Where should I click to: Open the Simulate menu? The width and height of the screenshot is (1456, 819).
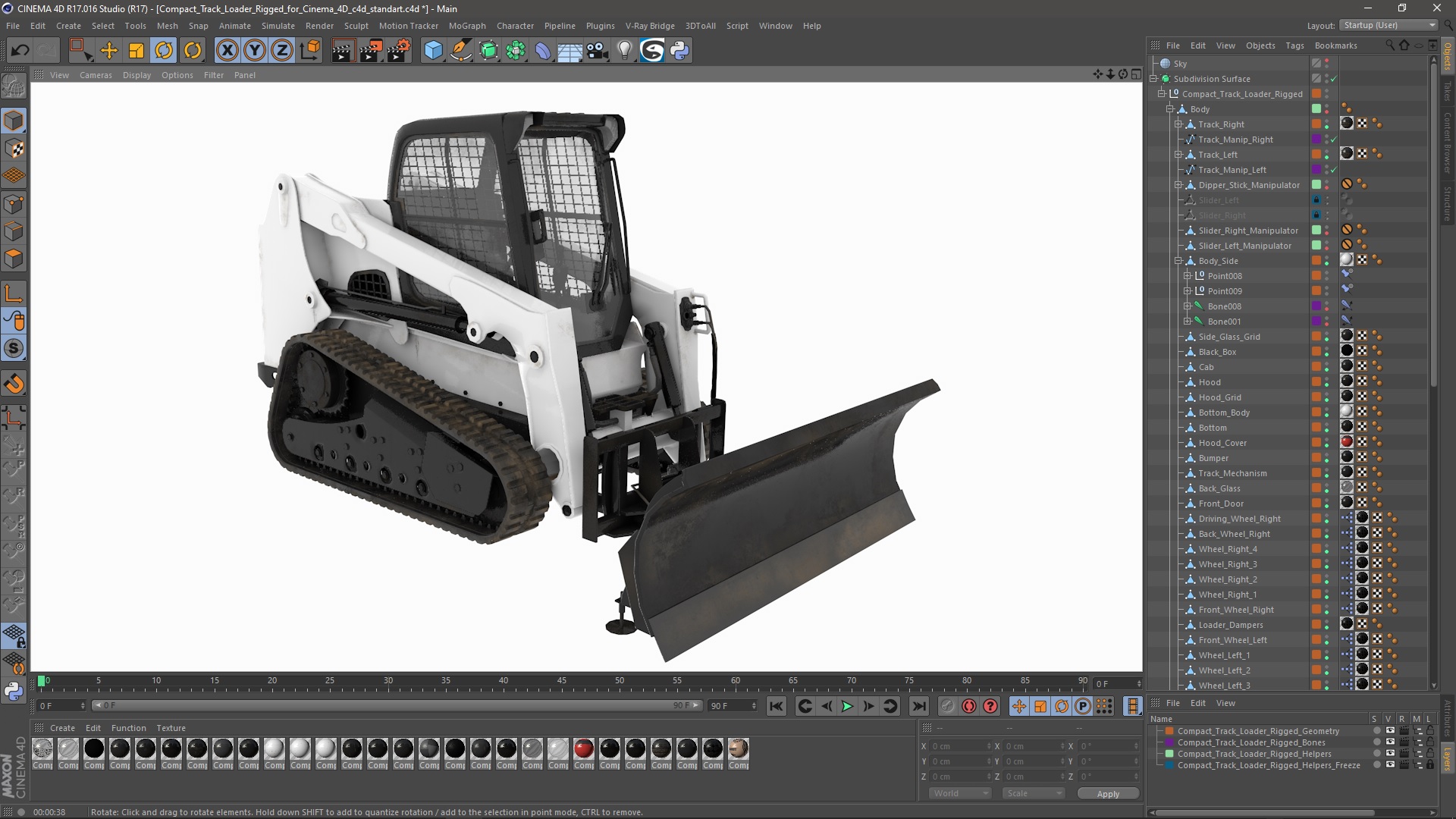[278, 26]
